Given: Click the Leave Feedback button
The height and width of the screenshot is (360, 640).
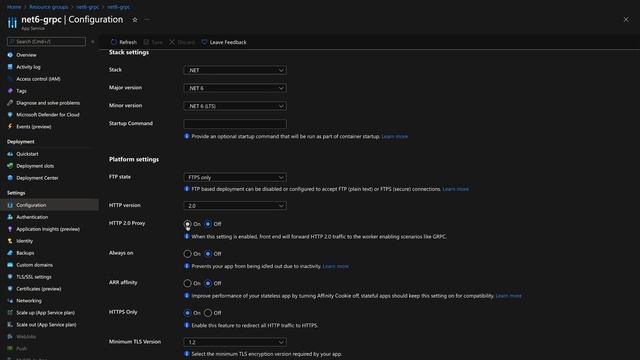Looking at the screenshot, I should [x=224, y=42].
